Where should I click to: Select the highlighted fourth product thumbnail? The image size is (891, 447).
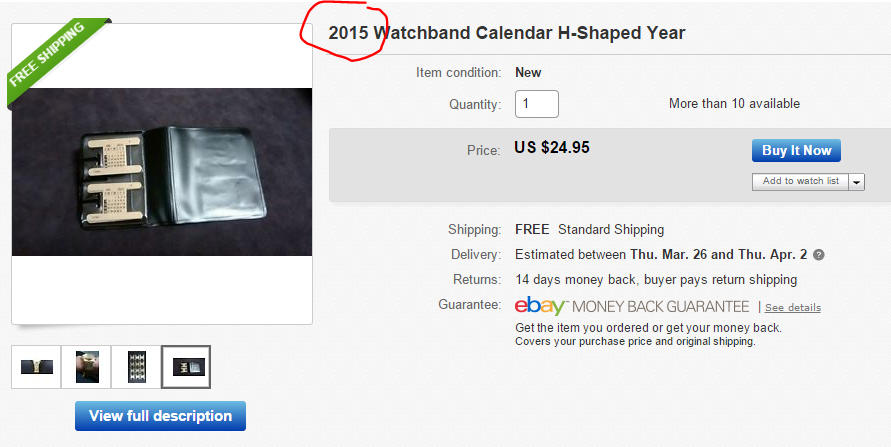pos(186,368)
